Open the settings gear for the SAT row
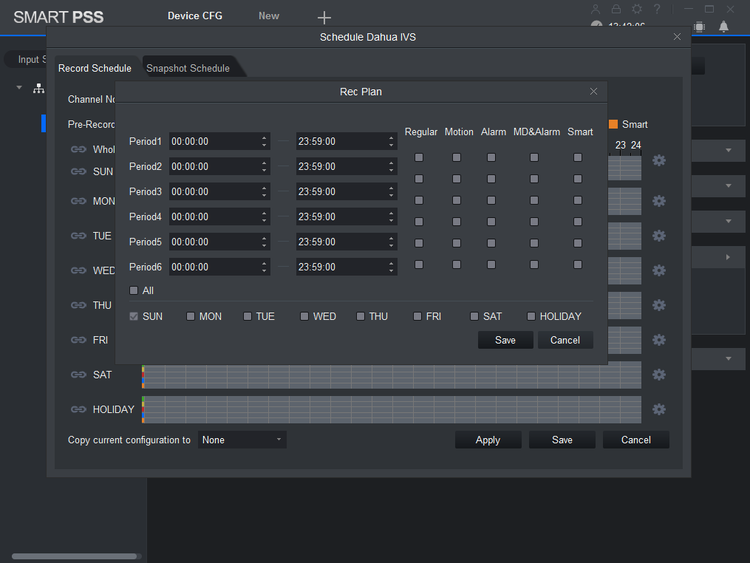750x563 pixels. click(x=659, y=375)
